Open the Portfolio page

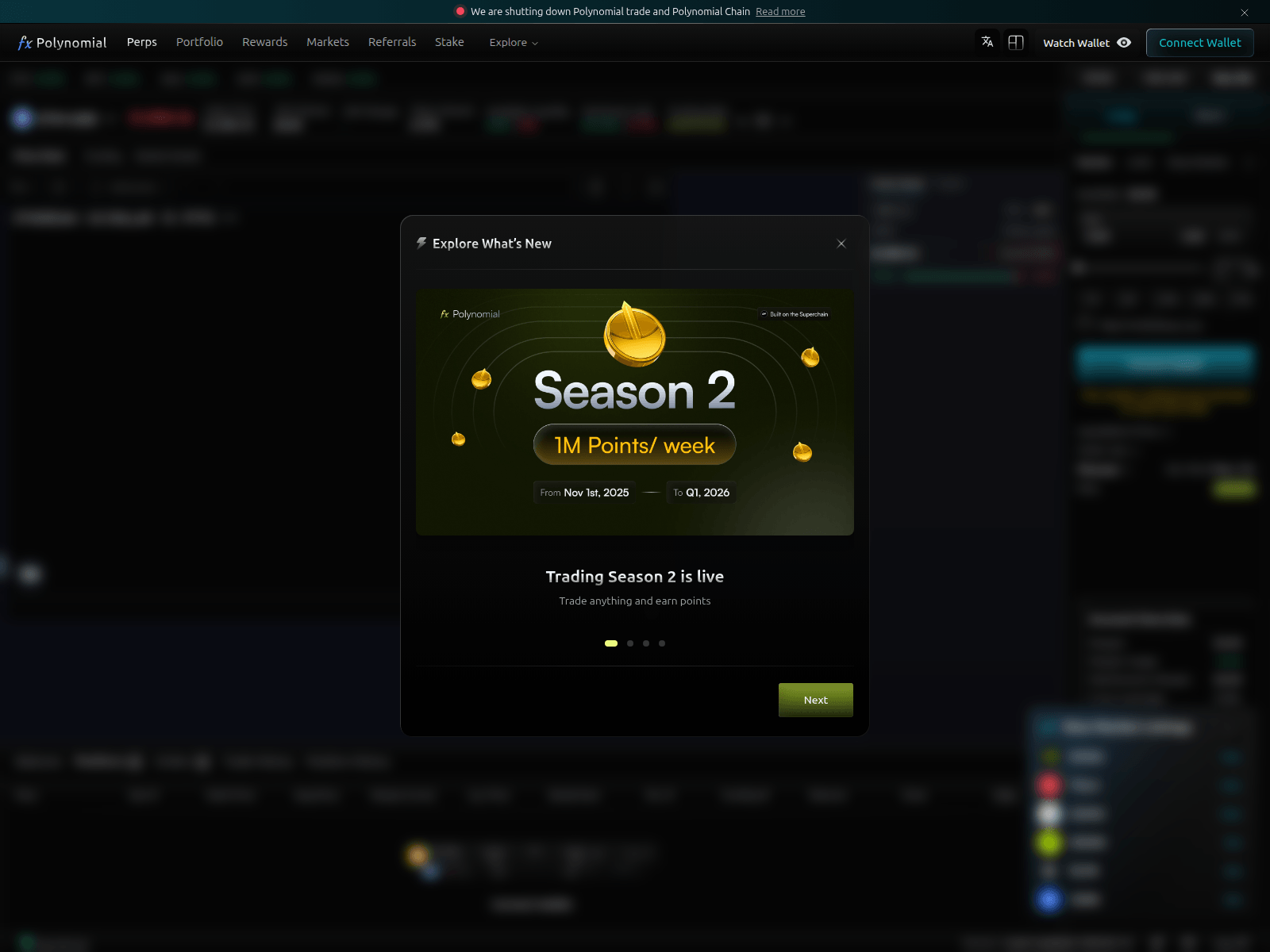(199, 42)
